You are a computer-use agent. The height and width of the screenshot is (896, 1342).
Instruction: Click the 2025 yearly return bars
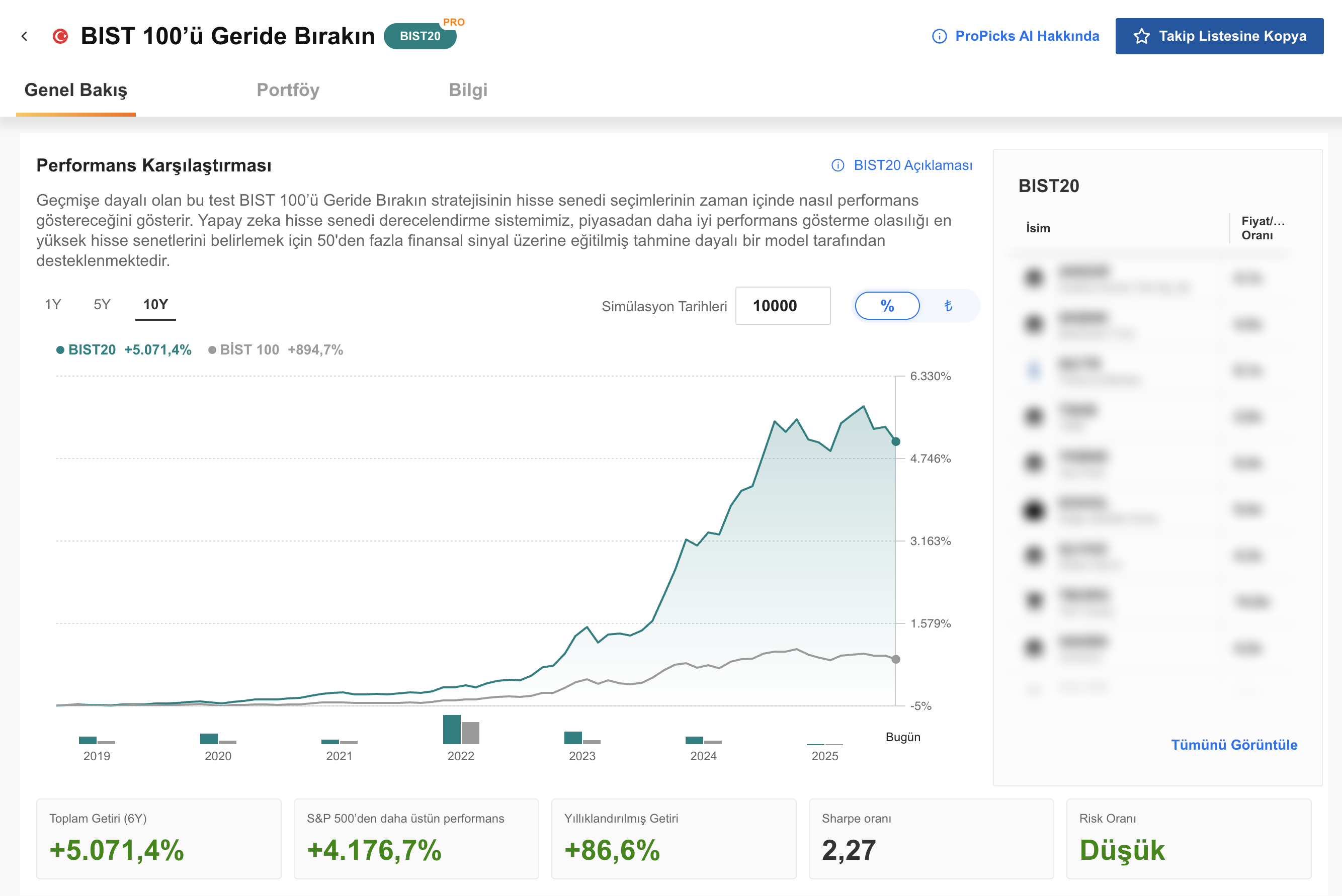pos(825,744)
